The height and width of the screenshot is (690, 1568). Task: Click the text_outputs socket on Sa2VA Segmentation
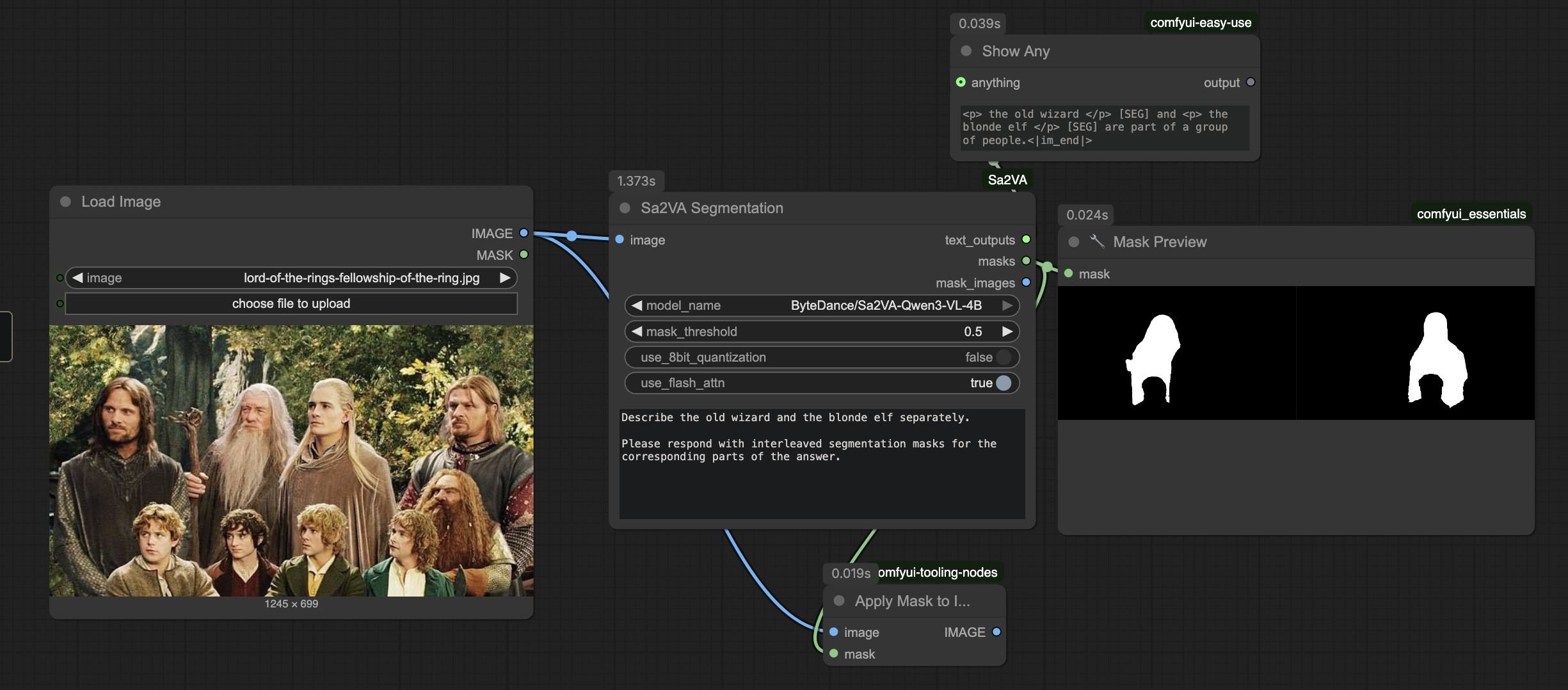[x=1027, y=239]
